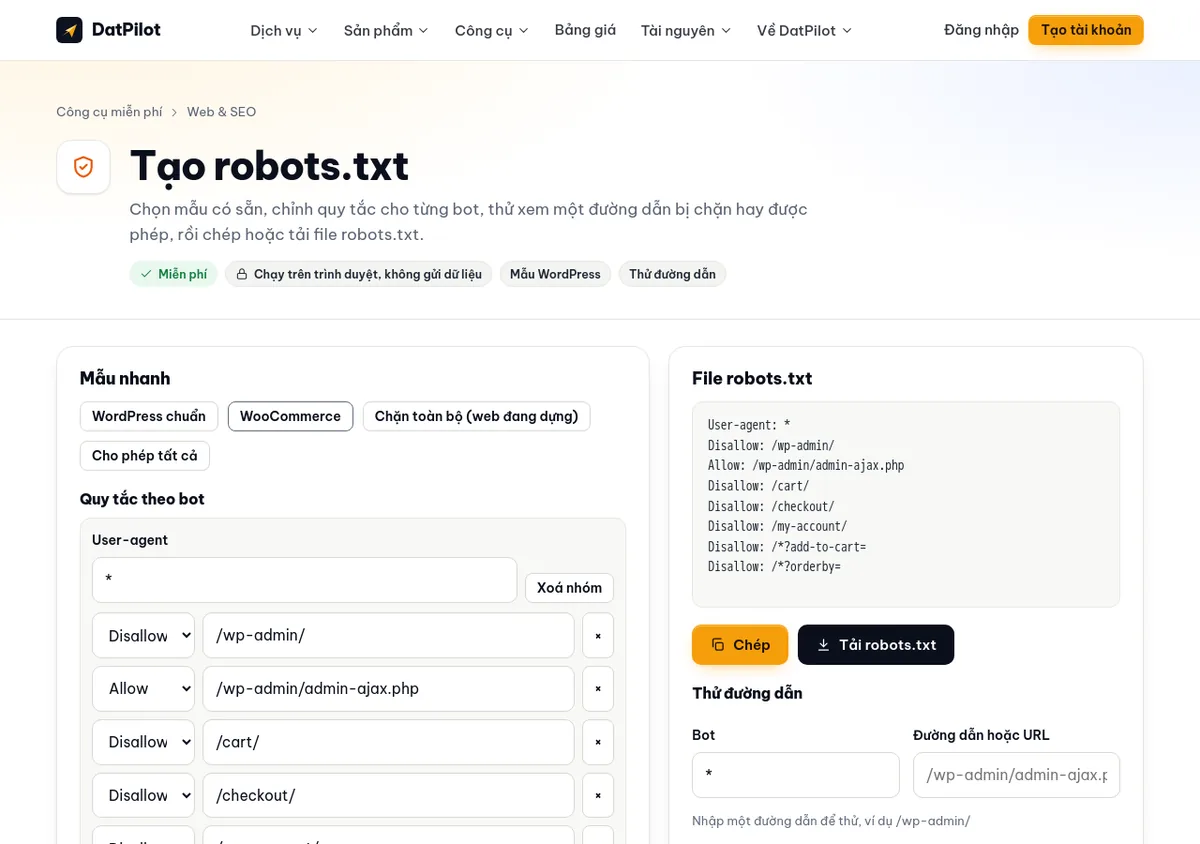Open the directive dropdown for /checkout/

[x=143, y=795]
